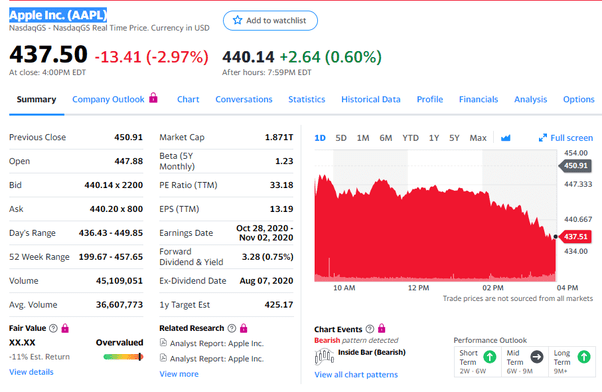The image size is (602, 392).
Task: Click the Short Term green up-arrow icon
Action: [490, 357]
